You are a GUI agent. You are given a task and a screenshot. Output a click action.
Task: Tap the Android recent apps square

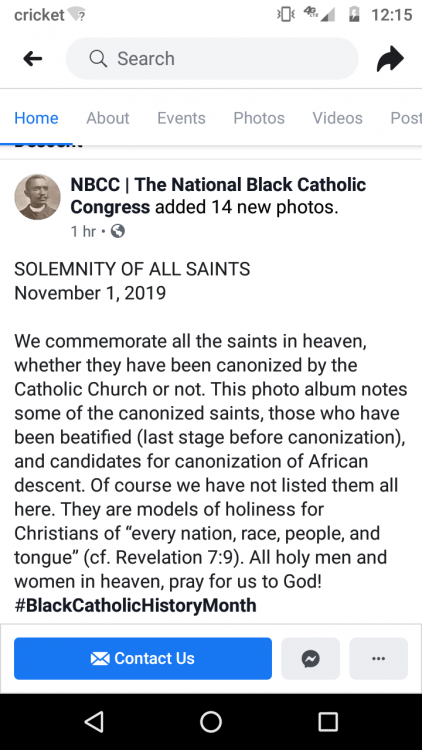coord(328,721)
